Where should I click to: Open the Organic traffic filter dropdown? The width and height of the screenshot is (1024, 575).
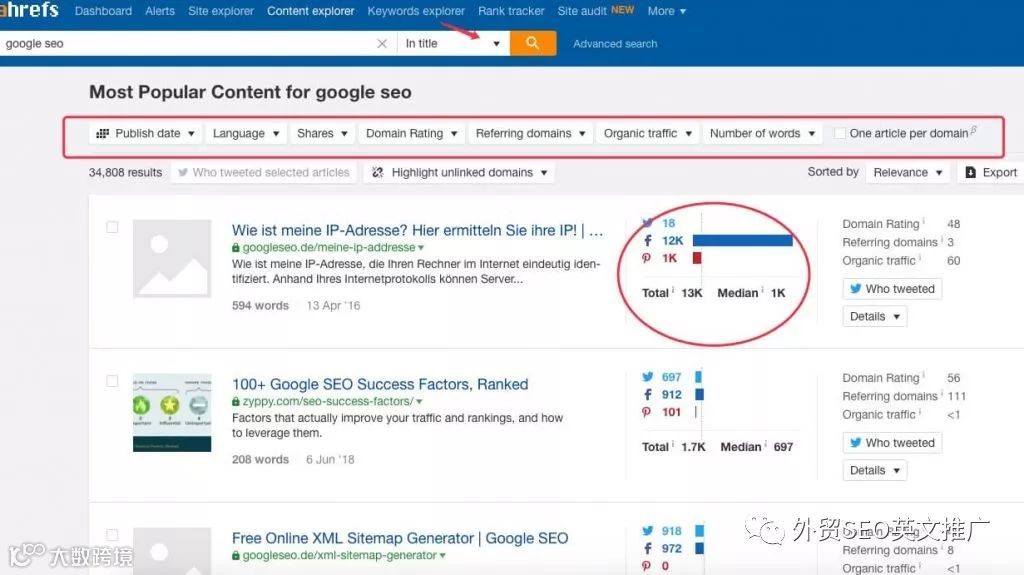(x=647, y=133)
